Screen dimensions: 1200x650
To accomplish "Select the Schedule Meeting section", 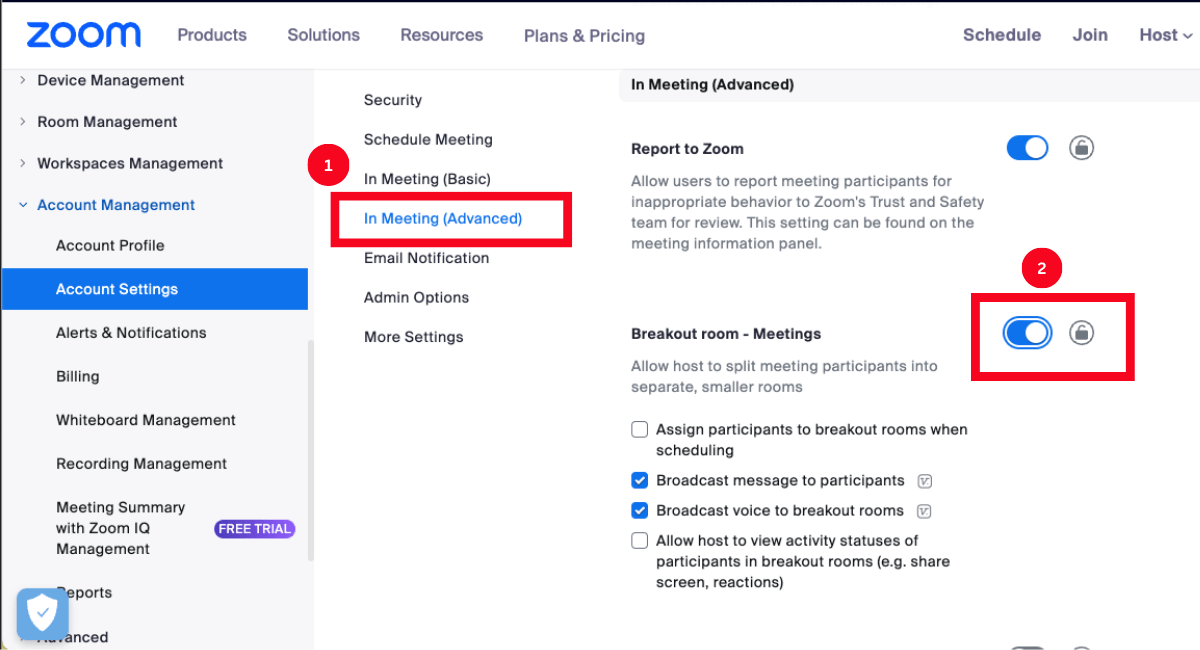I will pyautogui.click(x=428, y=140).
